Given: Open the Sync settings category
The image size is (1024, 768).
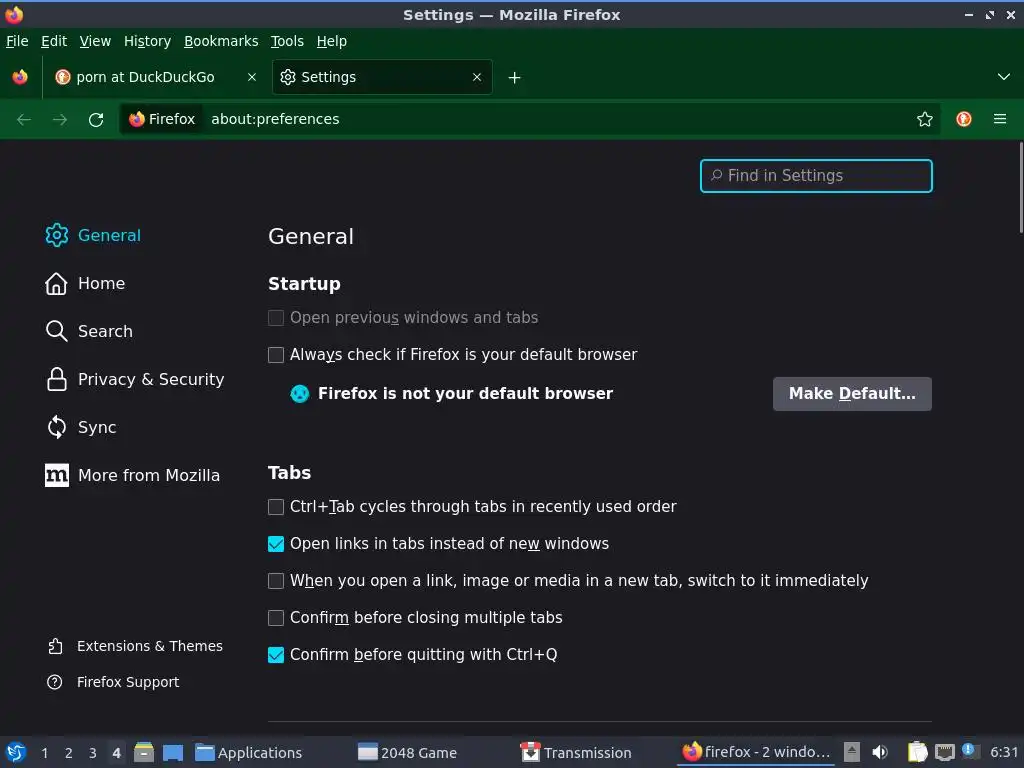Looking at the screenshot, I should pos(81,427).
